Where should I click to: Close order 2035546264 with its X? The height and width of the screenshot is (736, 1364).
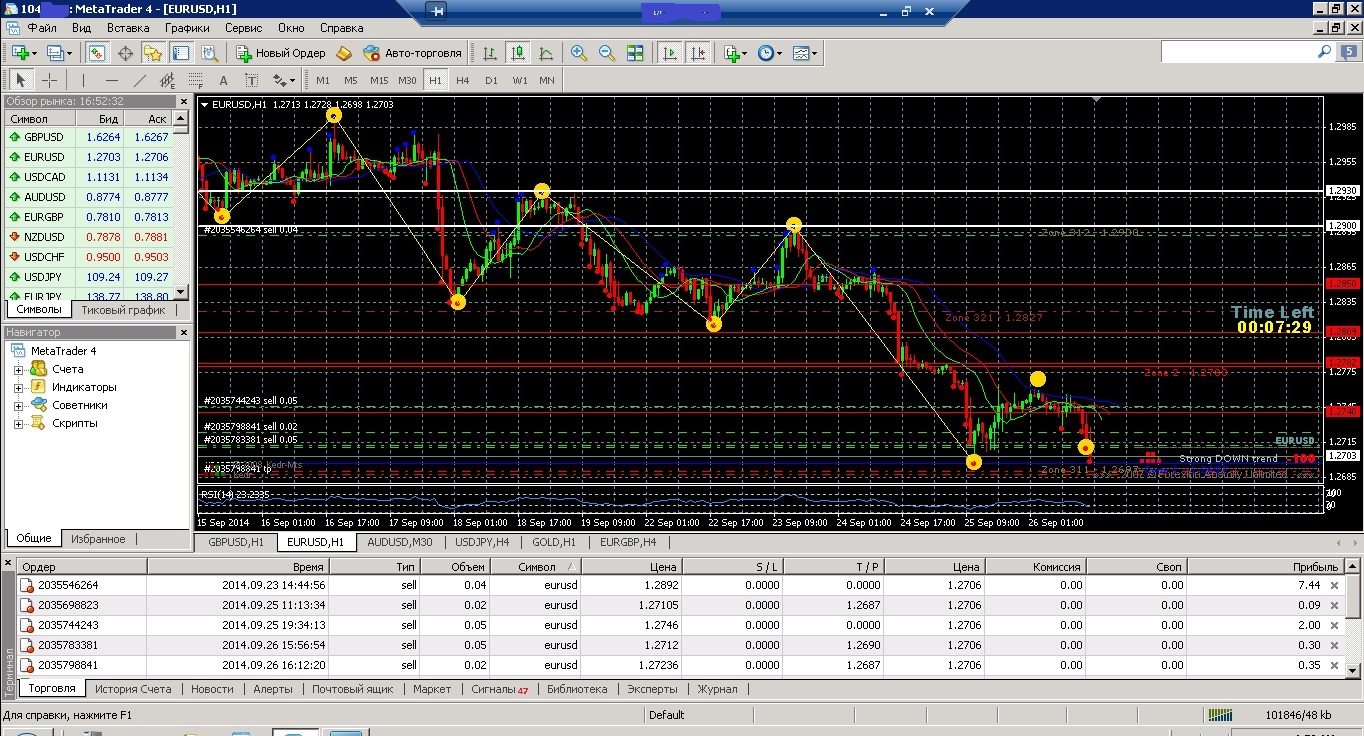(x=1333, y=585)
